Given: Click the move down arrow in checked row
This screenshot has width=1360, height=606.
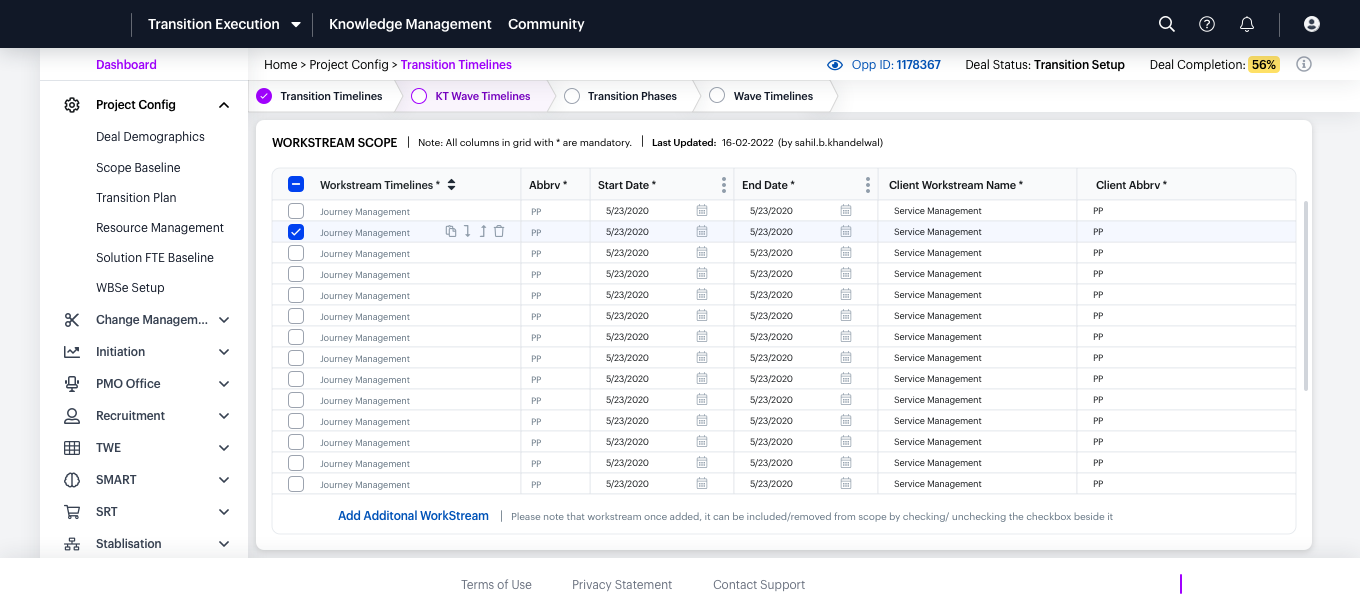Looking at the screenshot, I should pos(467,232).
